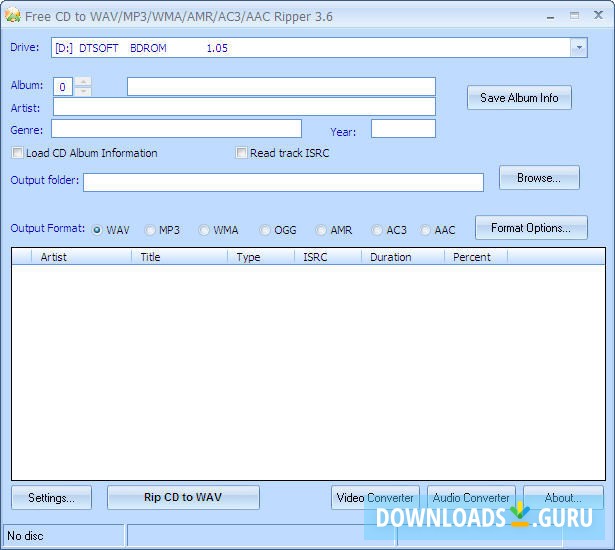615x550 pixels.
Task: Open the Settings dialog
Action: point(51,498)
